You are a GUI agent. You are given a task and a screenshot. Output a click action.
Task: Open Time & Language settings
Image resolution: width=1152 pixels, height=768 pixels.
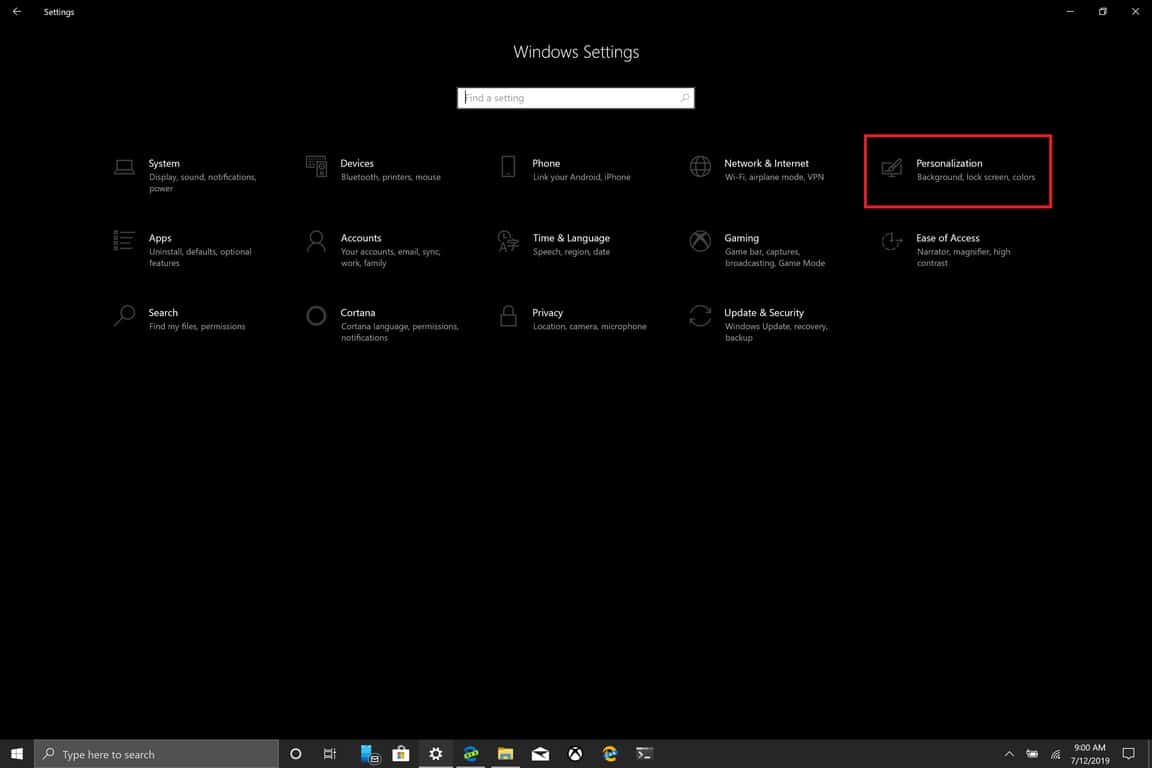point(555,244)
